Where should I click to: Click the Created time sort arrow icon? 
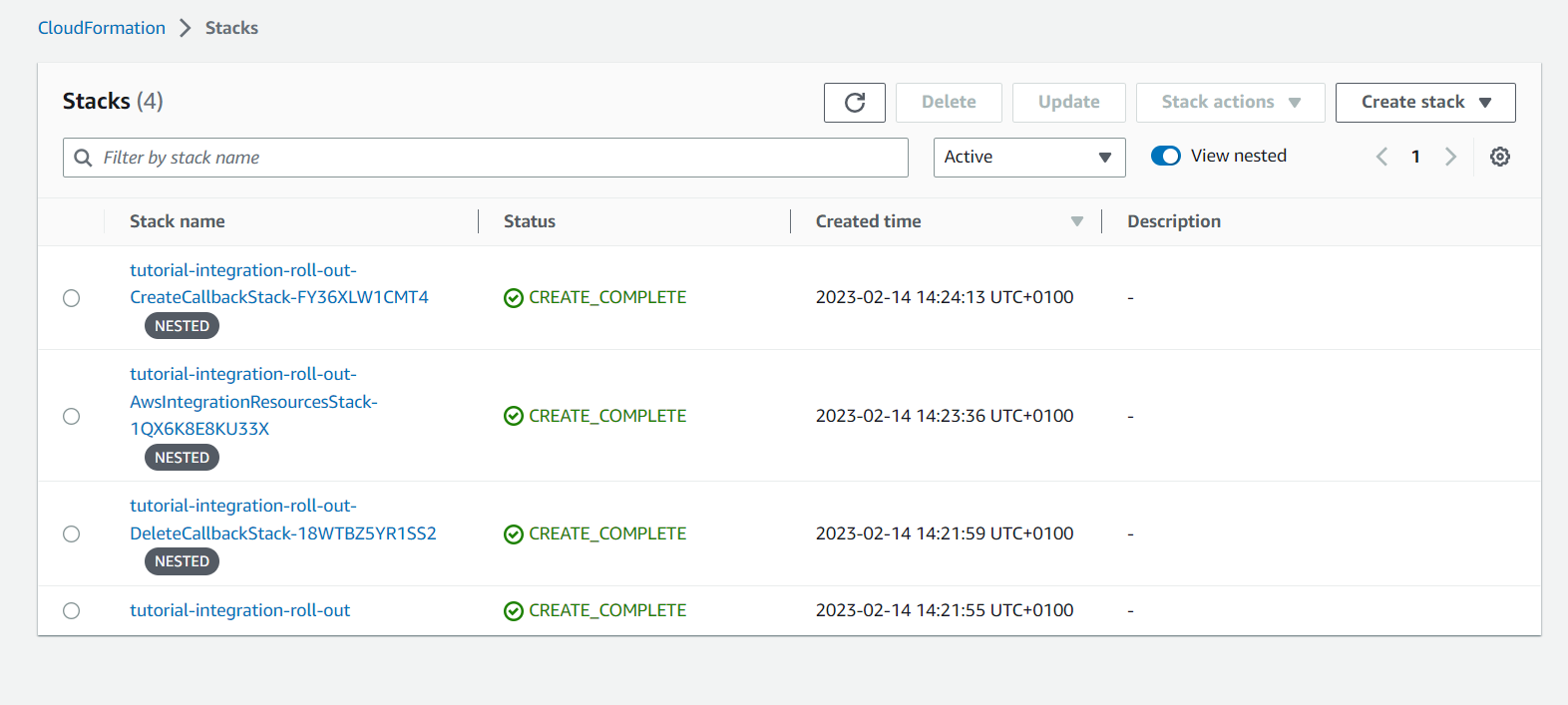point(1076,221)
